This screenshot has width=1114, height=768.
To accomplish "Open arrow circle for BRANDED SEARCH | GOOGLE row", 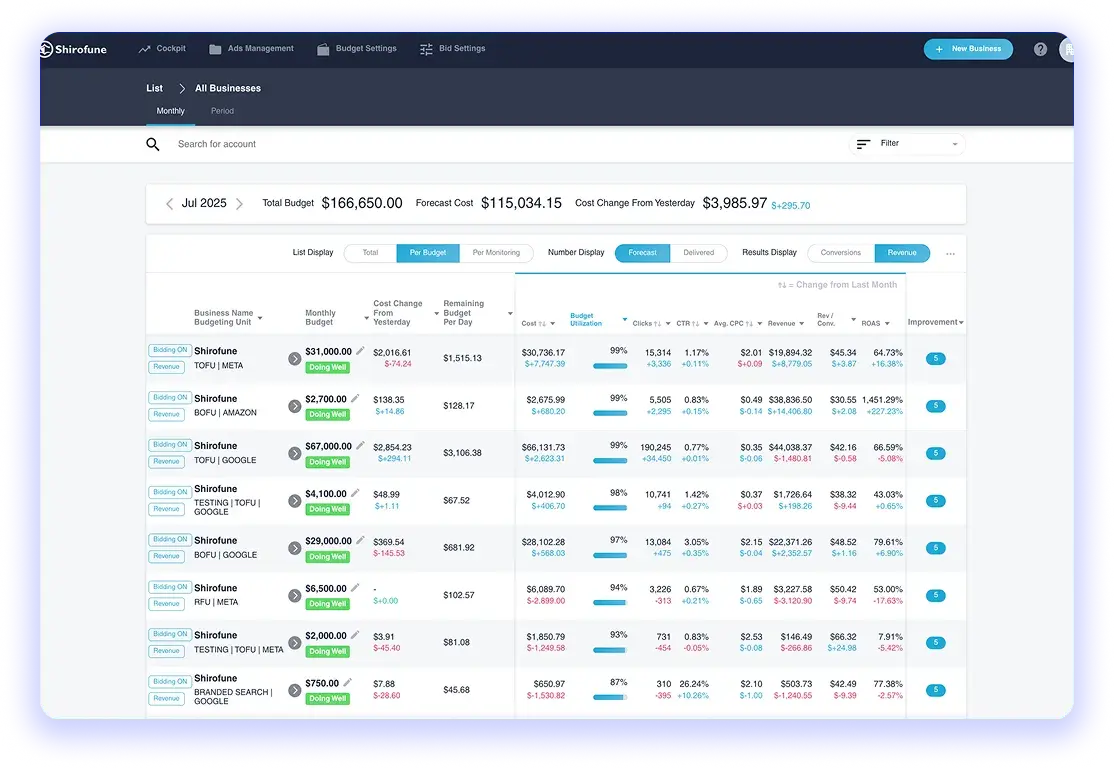I will (x=294, y=690).
